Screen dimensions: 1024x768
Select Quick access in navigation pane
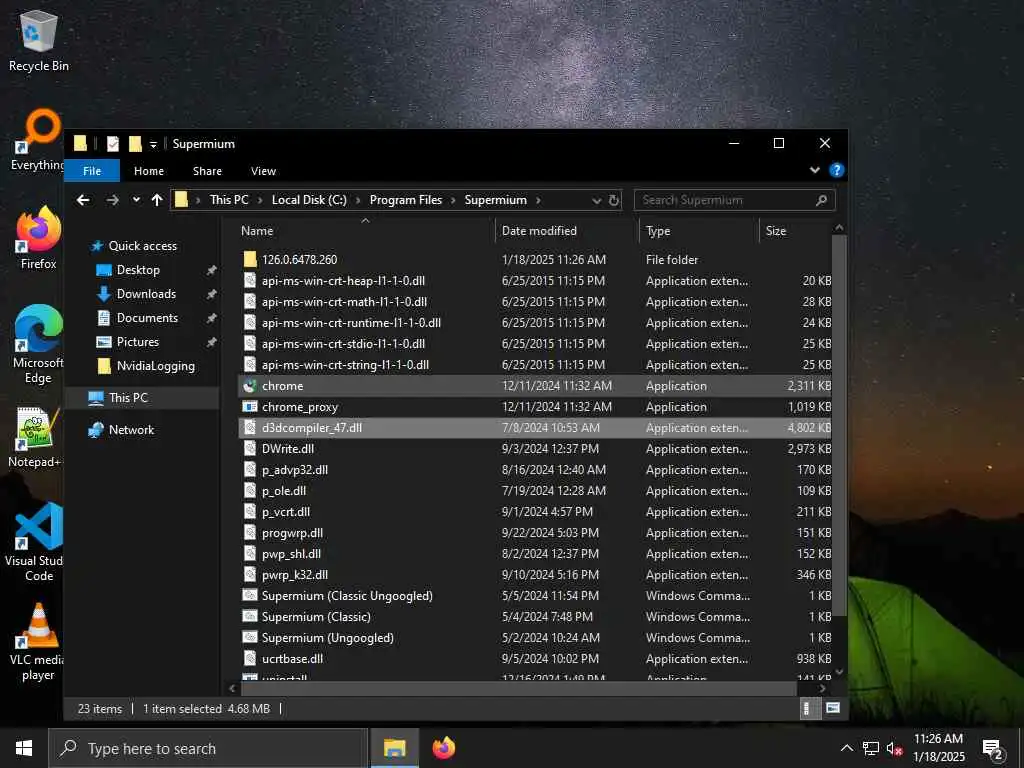point(142,246)
